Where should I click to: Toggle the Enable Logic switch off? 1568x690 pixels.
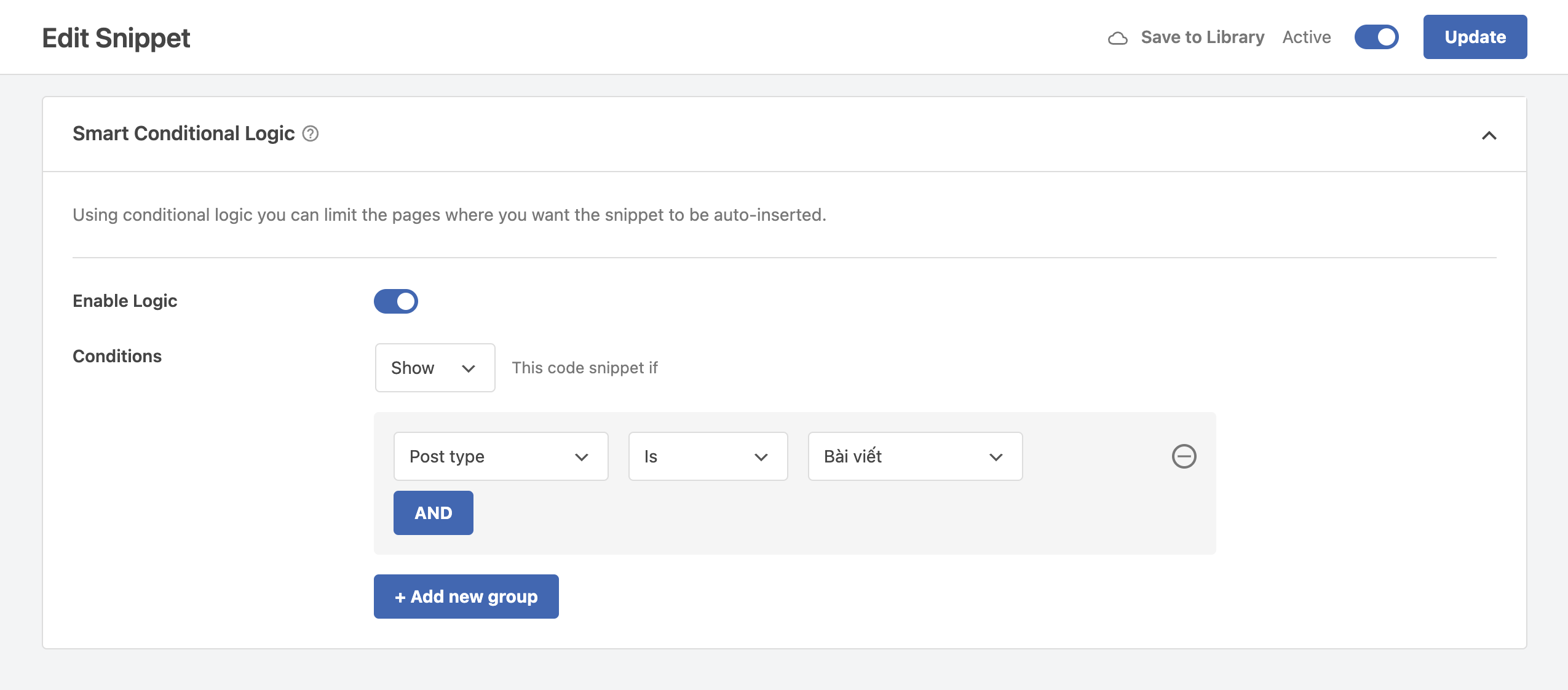point(396,300)
